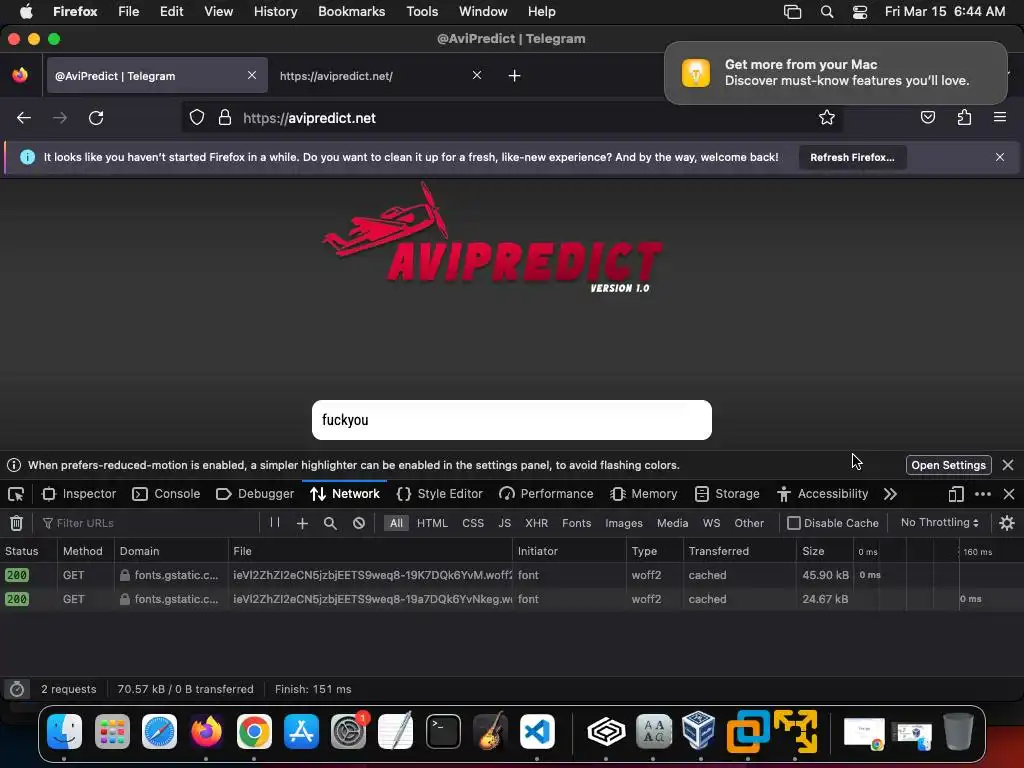Dismiss the Refresh Firefox notification bar

1000,157
